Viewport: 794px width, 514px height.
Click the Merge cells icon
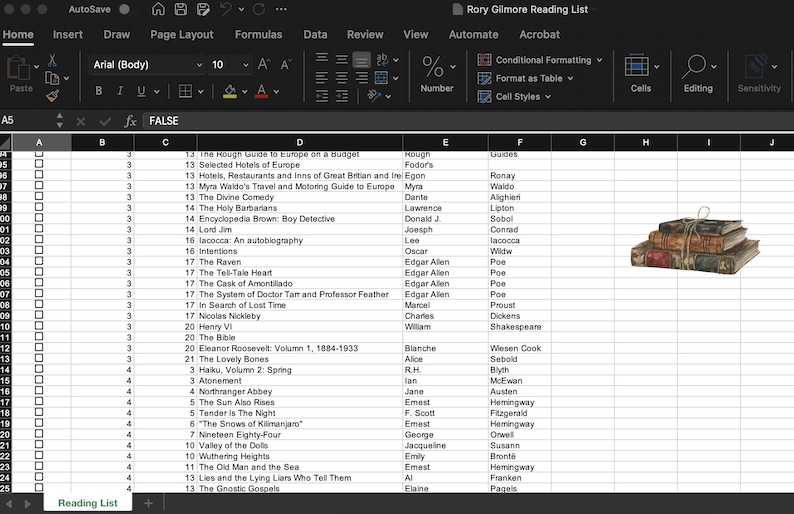[x=381, y=78]
